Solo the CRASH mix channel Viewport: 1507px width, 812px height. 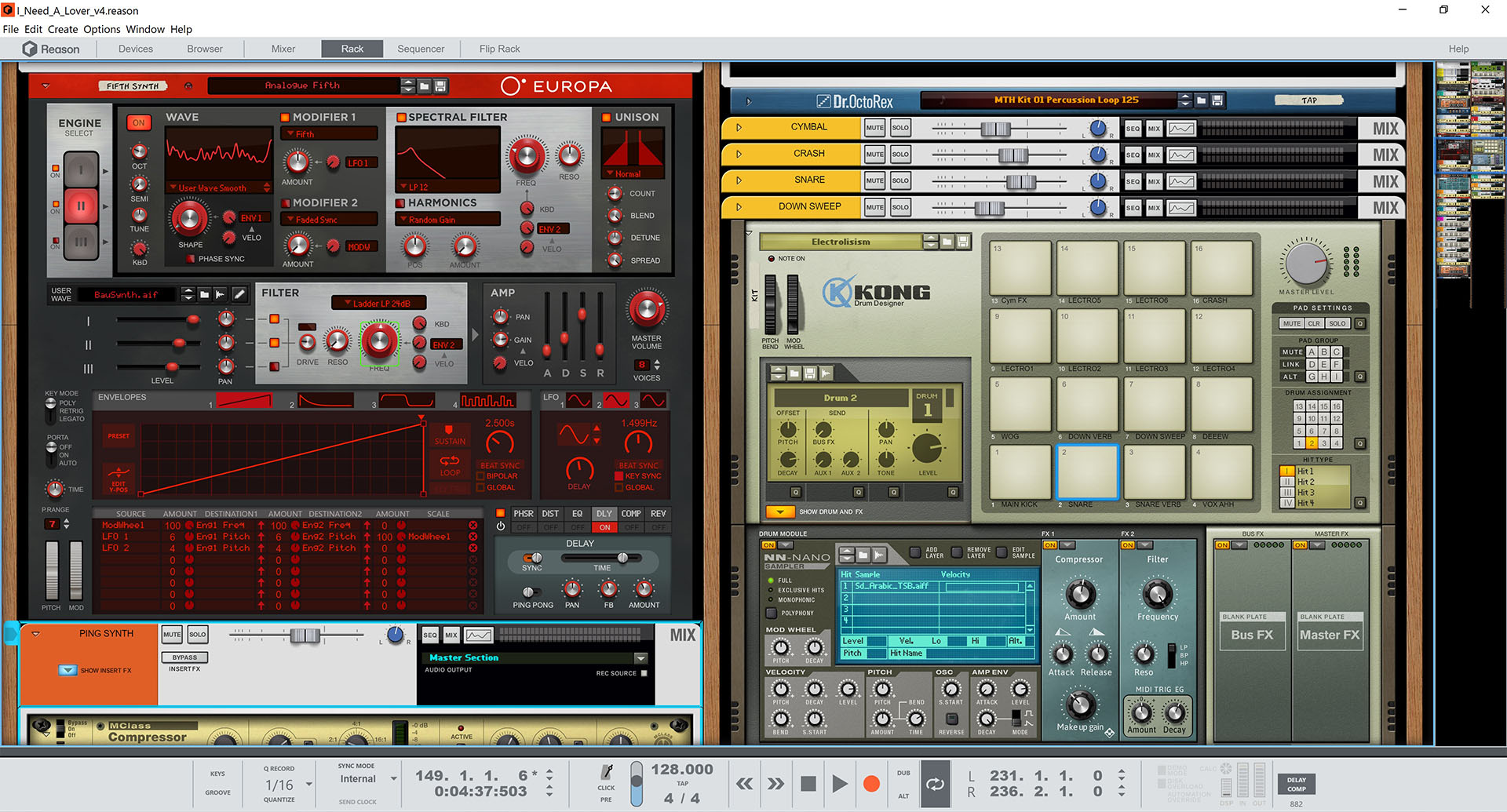[x=900, y=154]
